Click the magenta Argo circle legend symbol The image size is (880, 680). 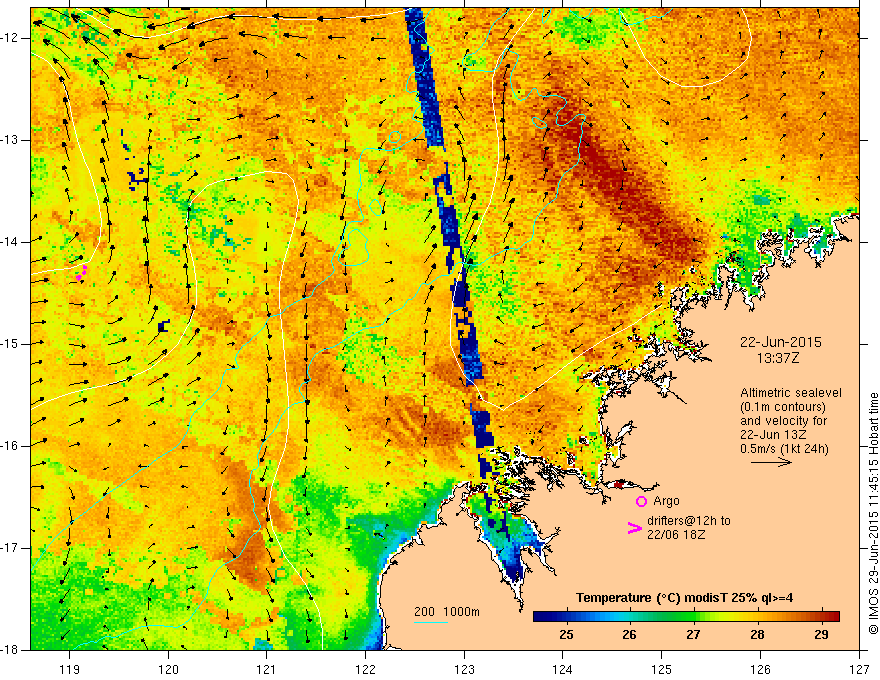pos(641,501)
